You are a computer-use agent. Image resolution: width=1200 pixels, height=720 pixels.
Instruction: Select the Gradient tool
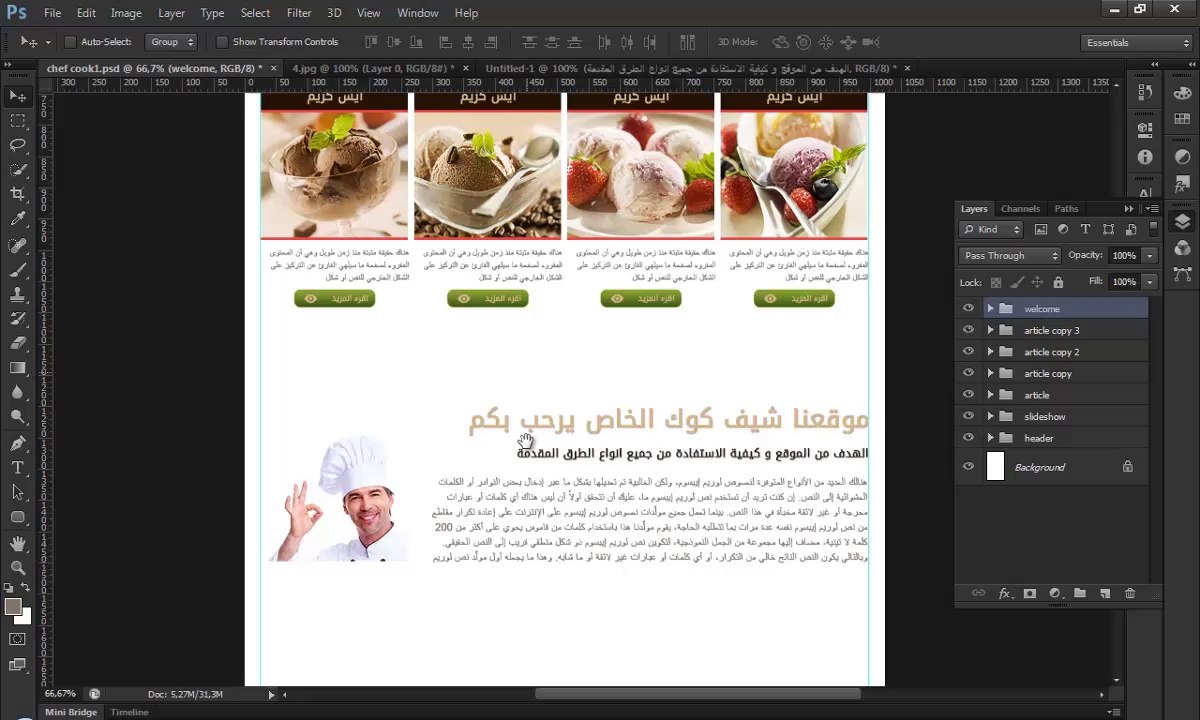pos(18,368)
